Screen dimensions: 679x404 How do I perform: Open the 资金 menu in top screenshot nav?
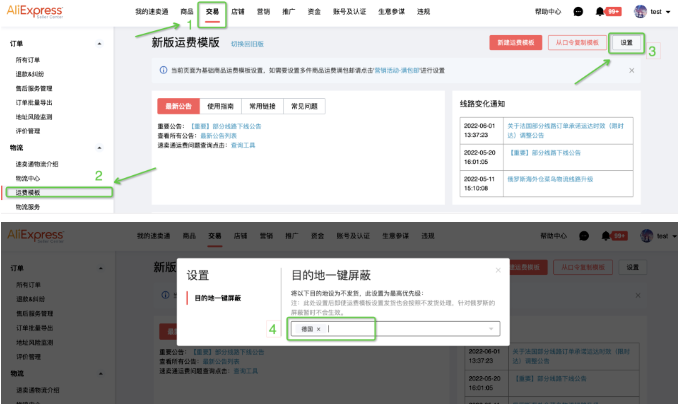pos(314,12)
